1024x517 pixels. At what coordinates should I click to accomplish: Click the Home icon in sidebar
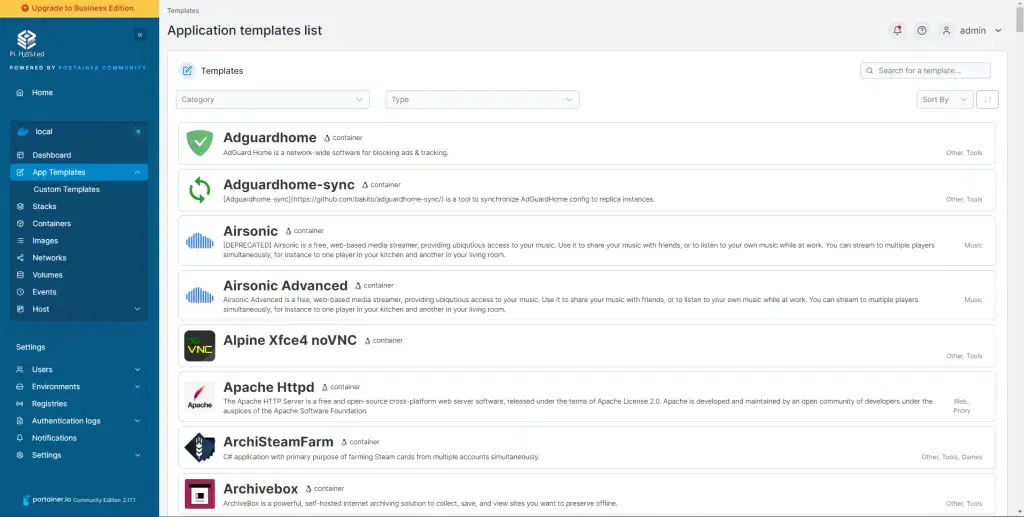point(20,93)
